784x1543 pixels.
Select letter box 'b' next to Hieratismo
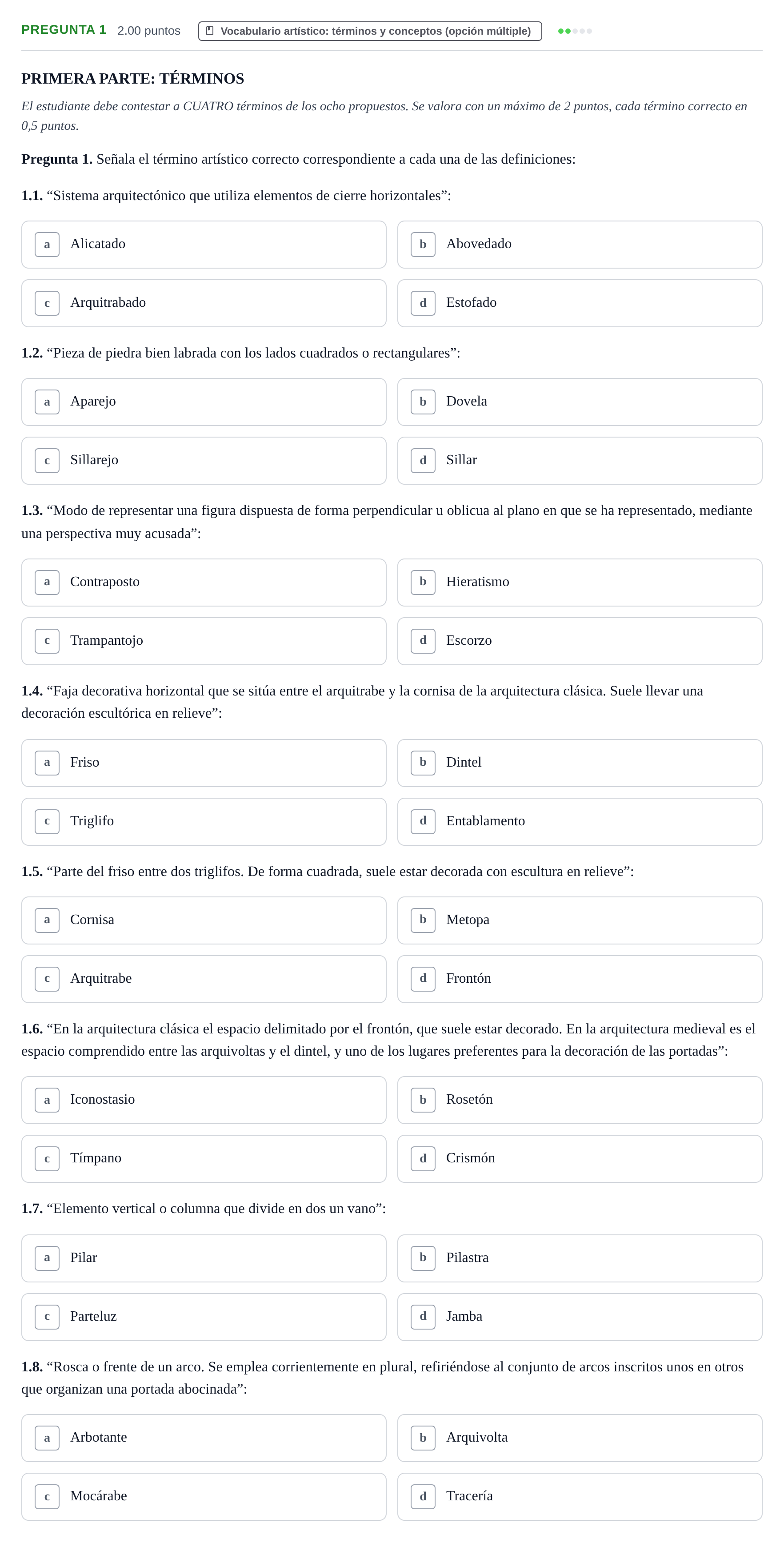(x=423, y=582)
